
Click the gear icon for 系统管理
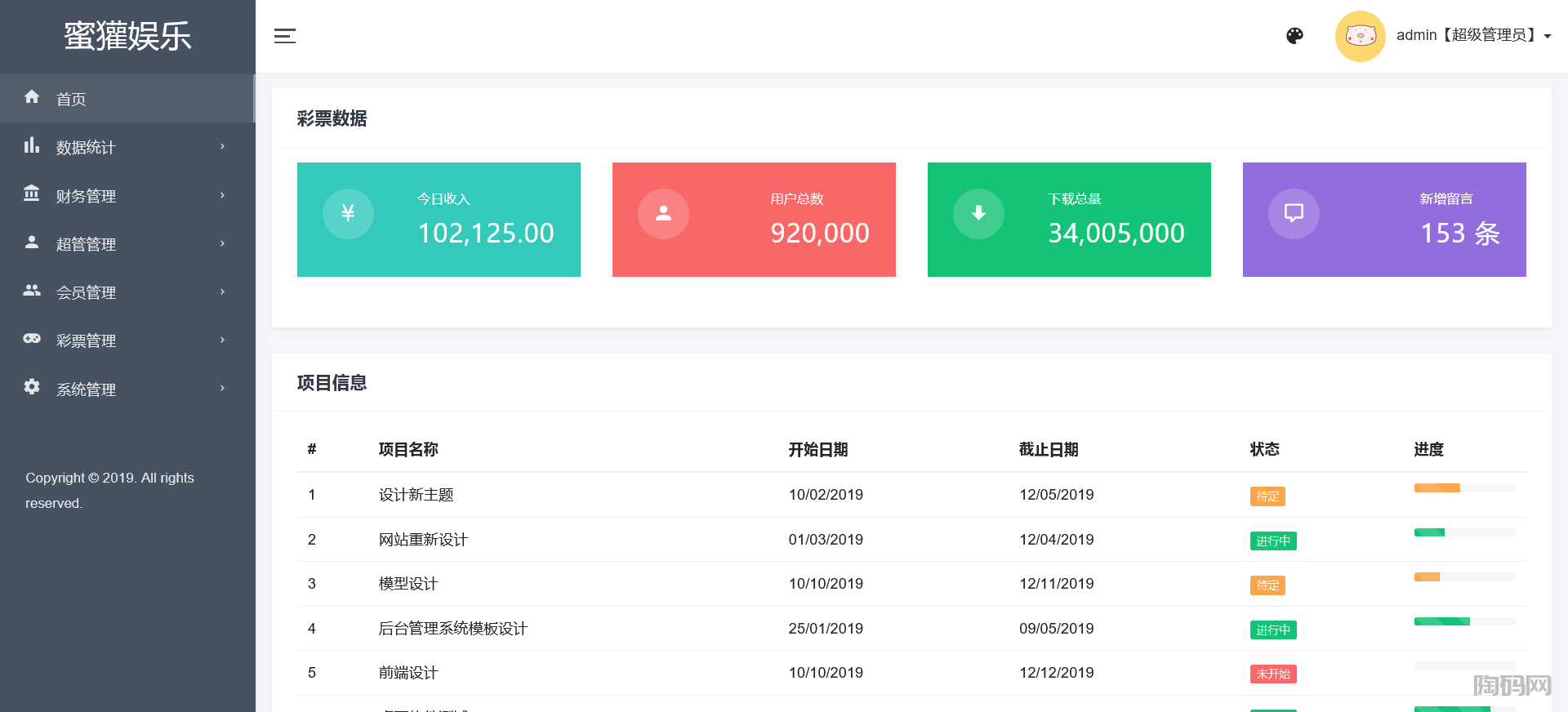point(32,387)
